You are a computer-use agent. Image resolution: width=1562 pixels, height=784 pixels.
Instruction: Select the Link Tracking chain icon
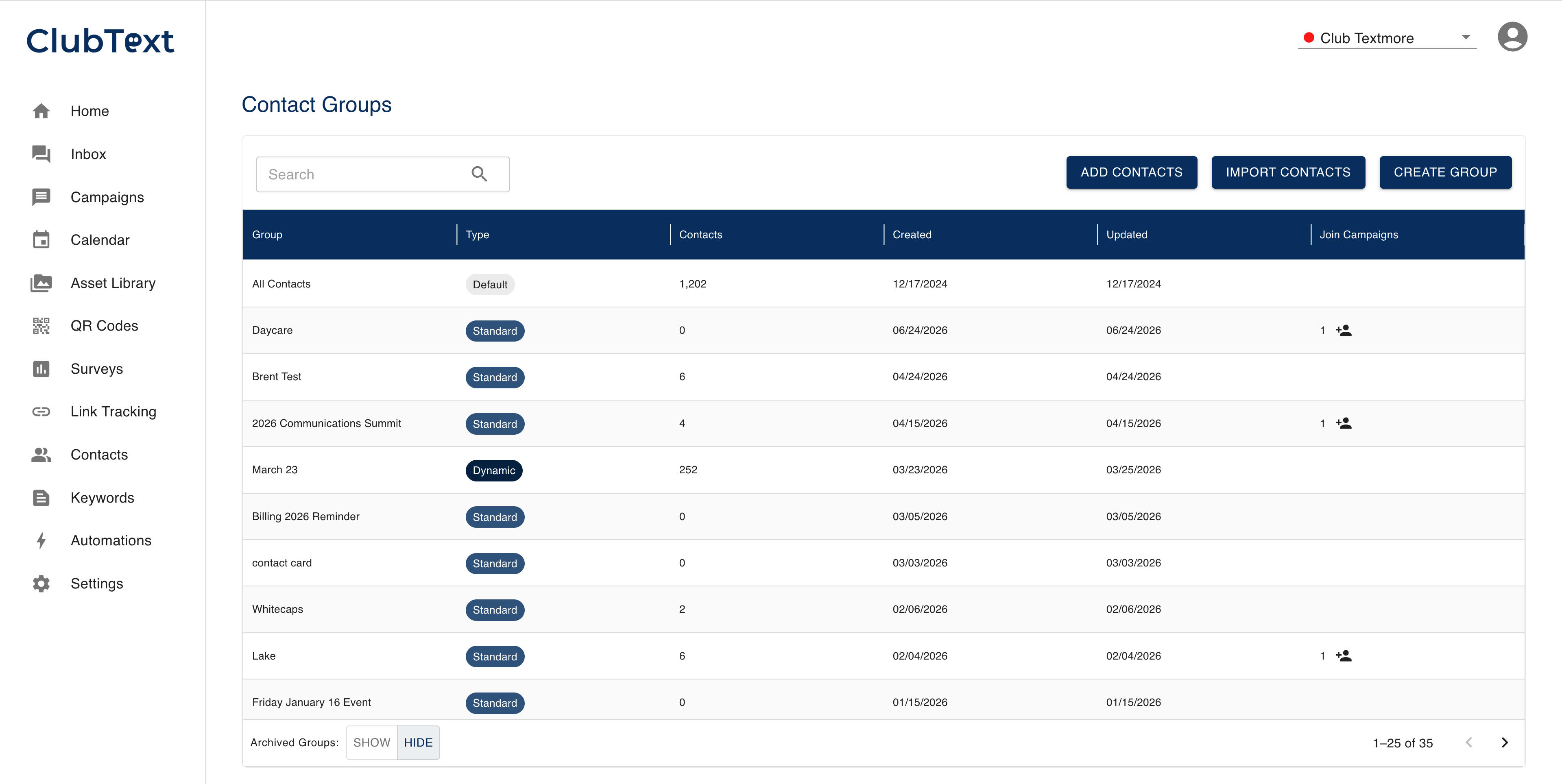pos(41,412)
